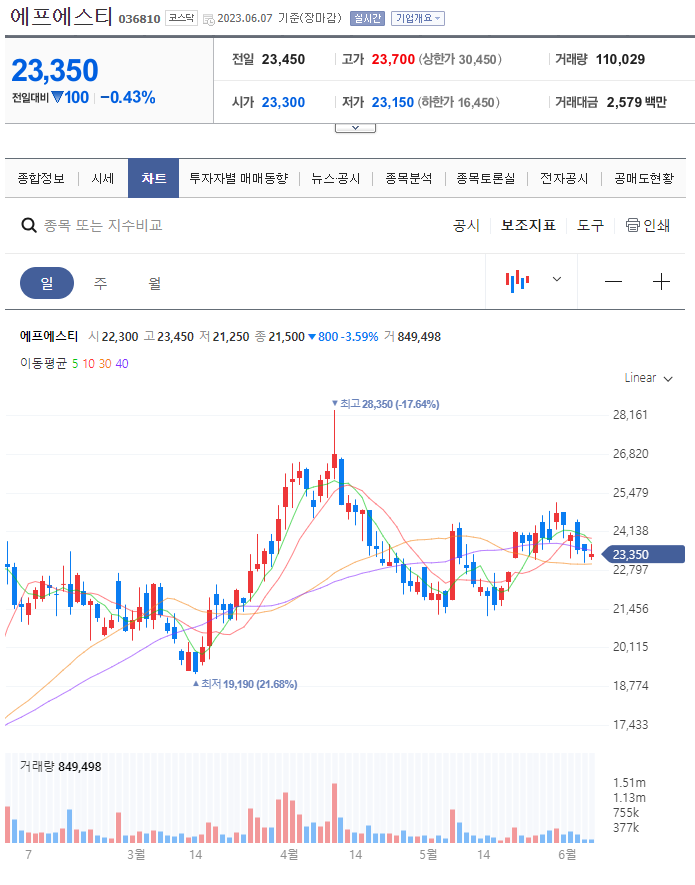Screen dimensions: 695x885
Task: Open the 종목분석 tab
Action: coord(408,178)
